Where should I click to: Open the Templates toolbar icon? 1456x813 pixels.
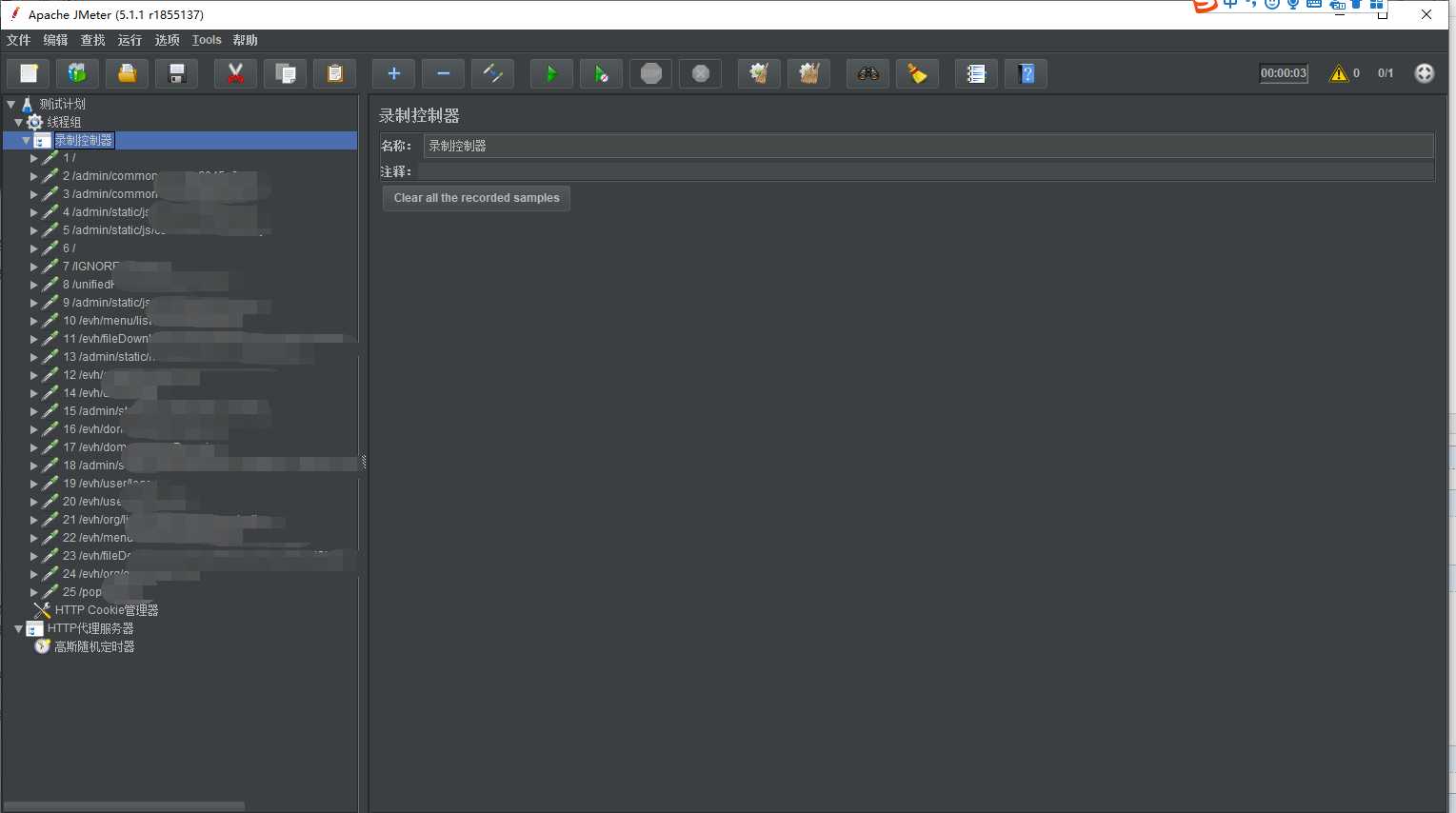(77, 73)
